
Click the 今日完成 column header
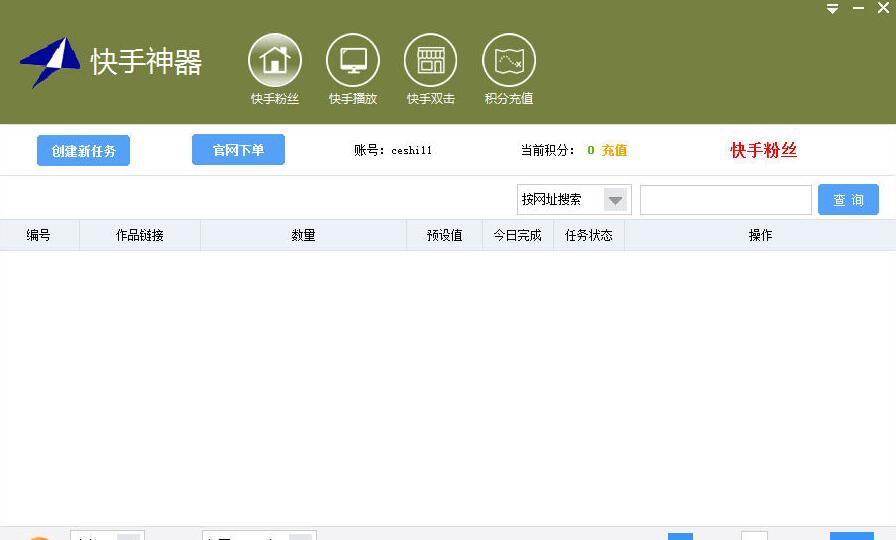518,235
